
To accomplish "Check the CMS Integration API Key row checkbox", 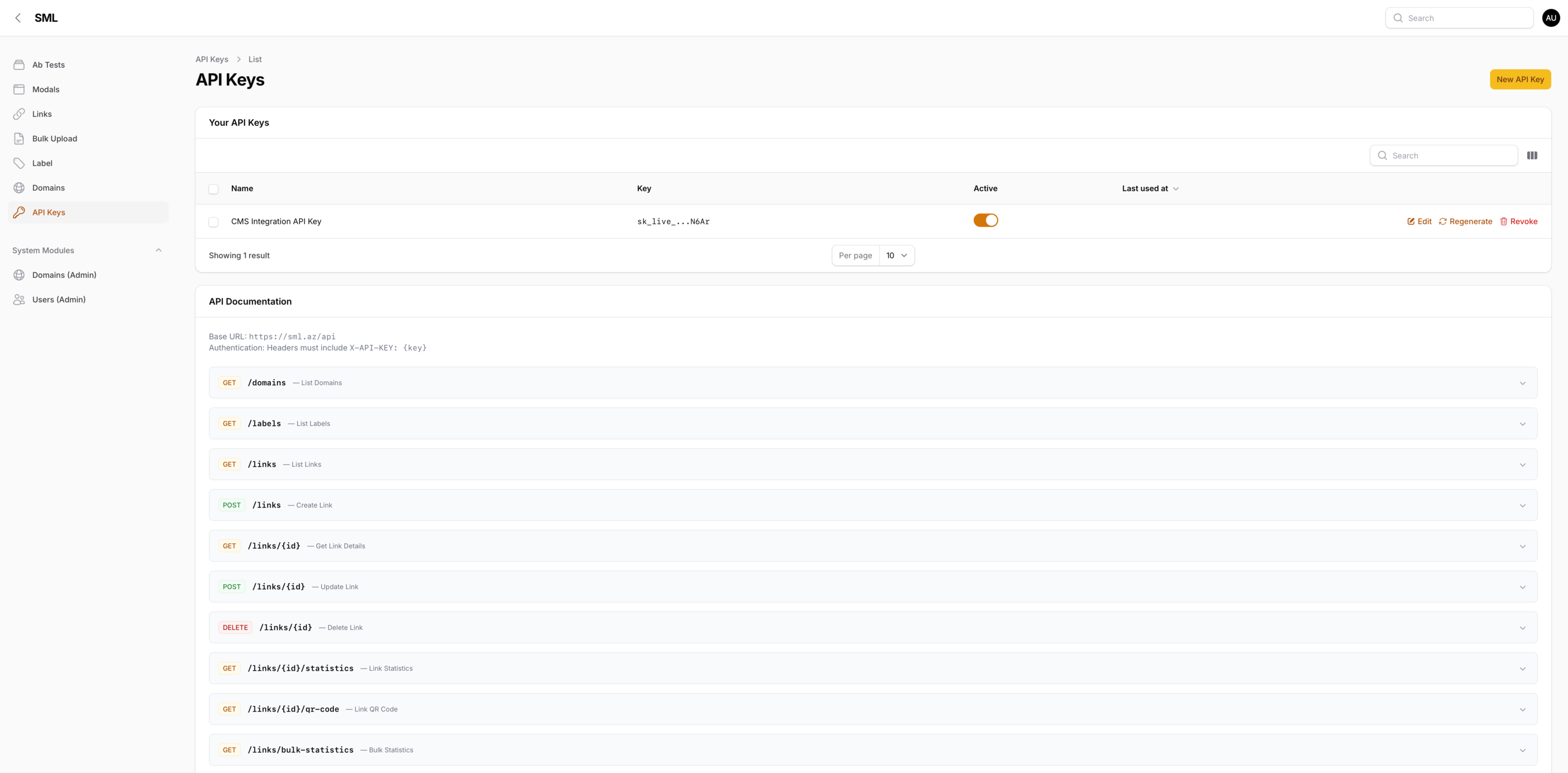I will [213, 222].
